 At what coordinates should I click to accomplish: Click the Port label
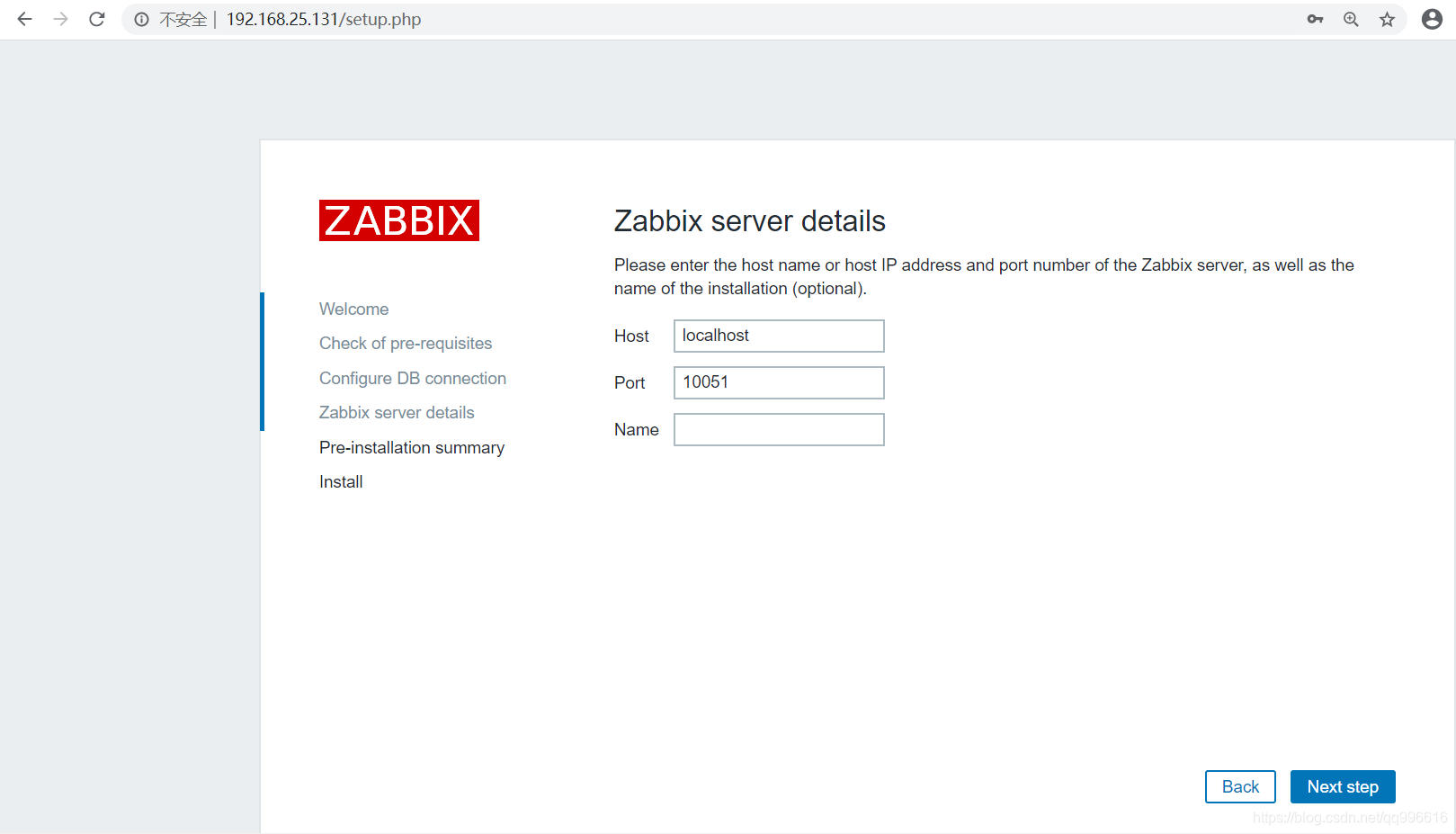point(630,382)
